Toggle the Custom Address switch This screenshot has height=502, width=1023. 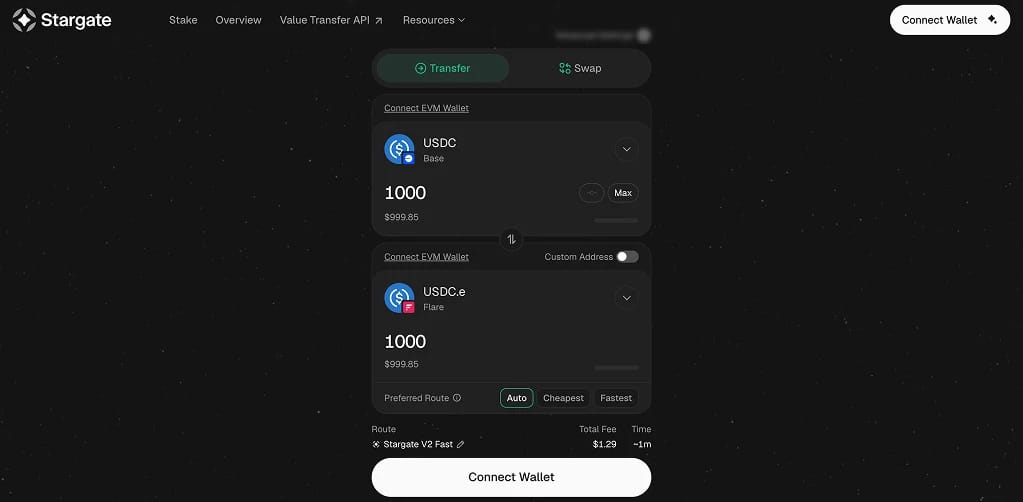coord(628,257)
